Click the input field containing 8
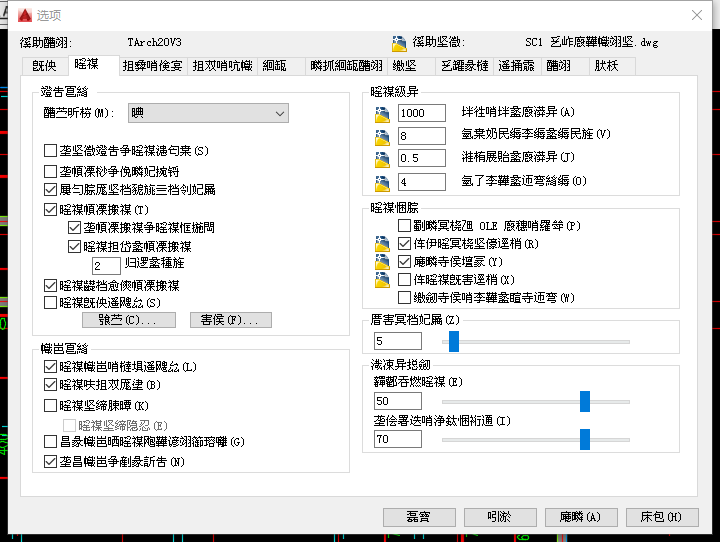 (x=422, y=136)
